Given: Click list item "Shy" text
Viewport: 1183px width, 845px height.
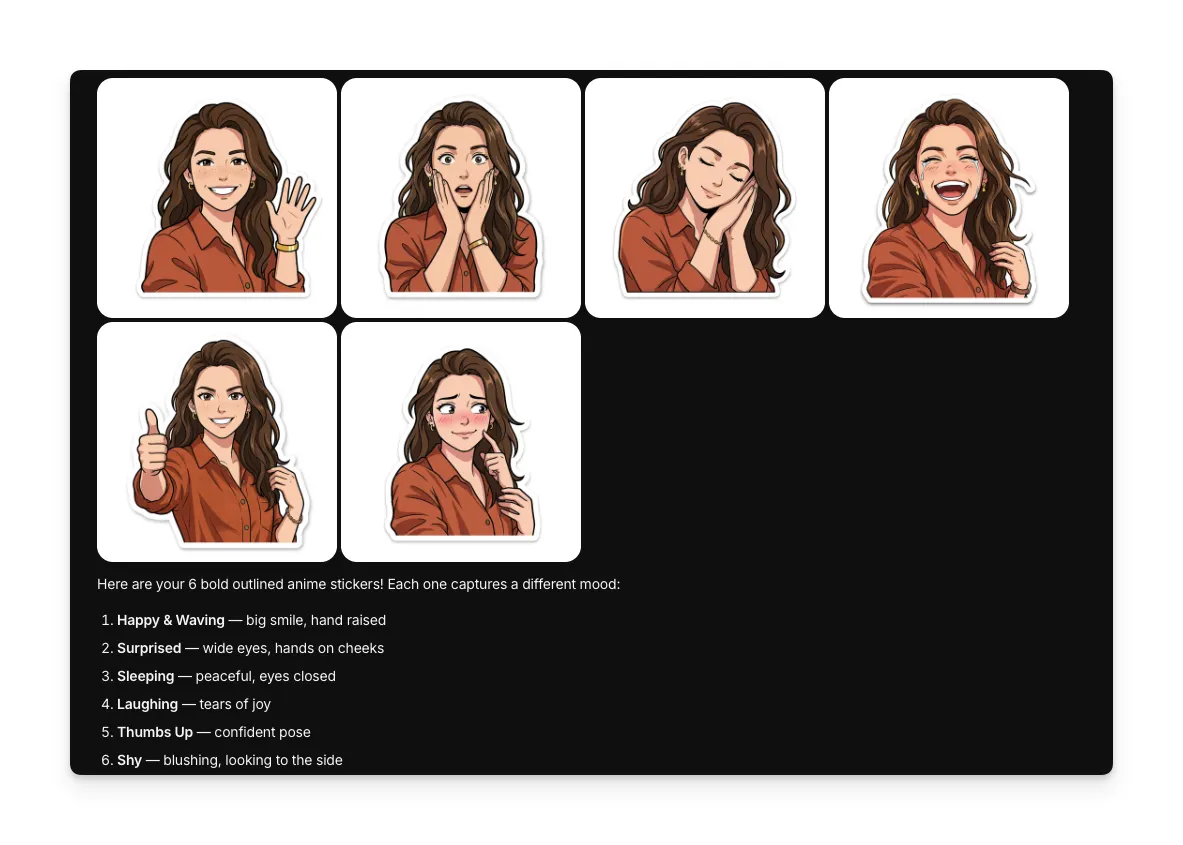Looking at the screenshot, I should tap(129, 760).
